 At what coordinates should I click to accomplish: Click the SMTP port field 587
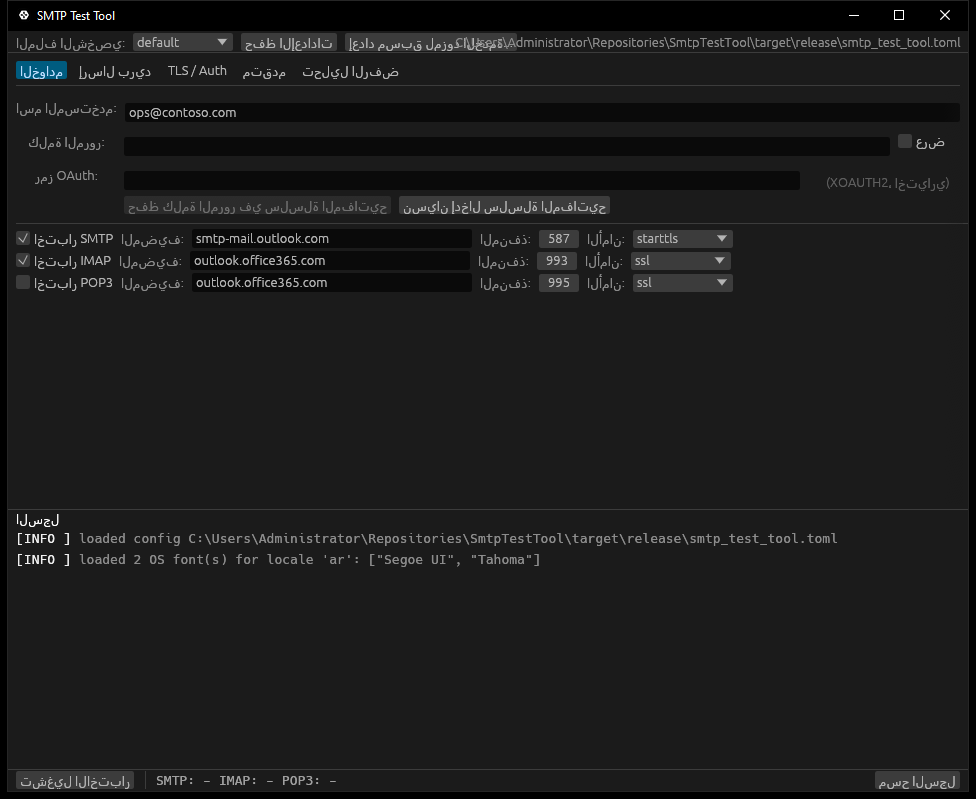(x=558, y=239)
